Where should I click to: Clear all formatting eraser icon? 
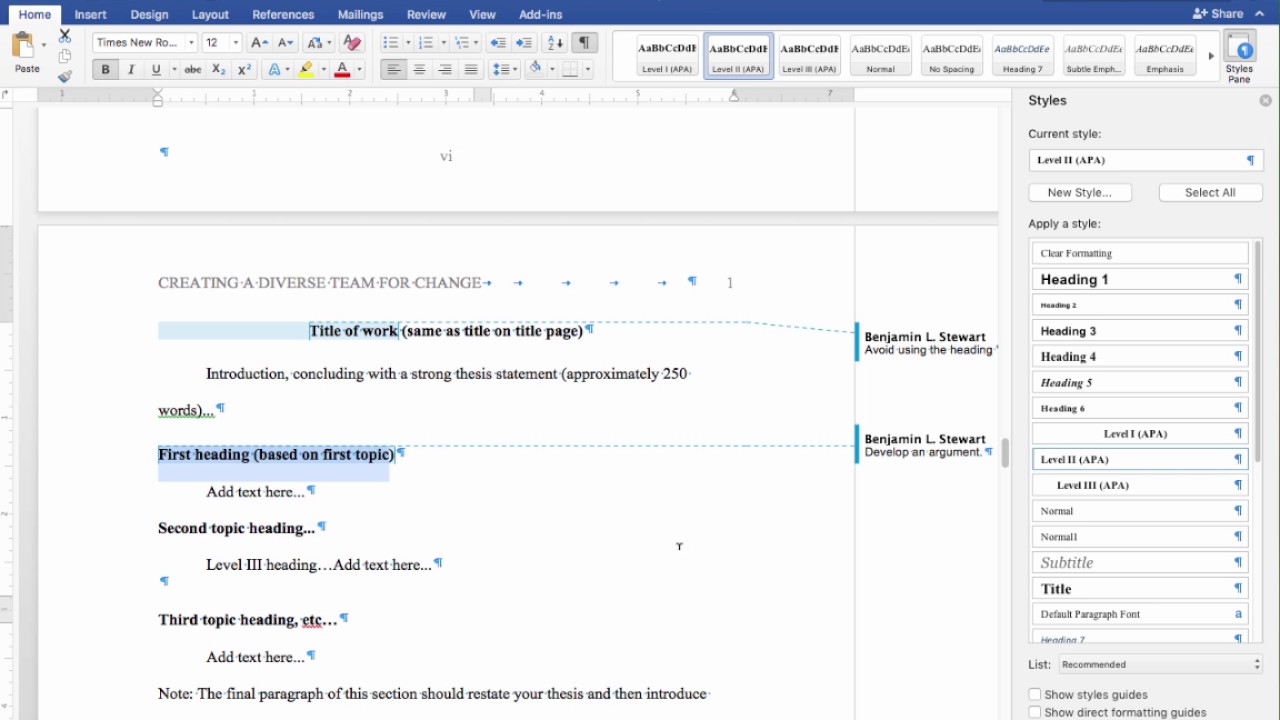(351, 43)
